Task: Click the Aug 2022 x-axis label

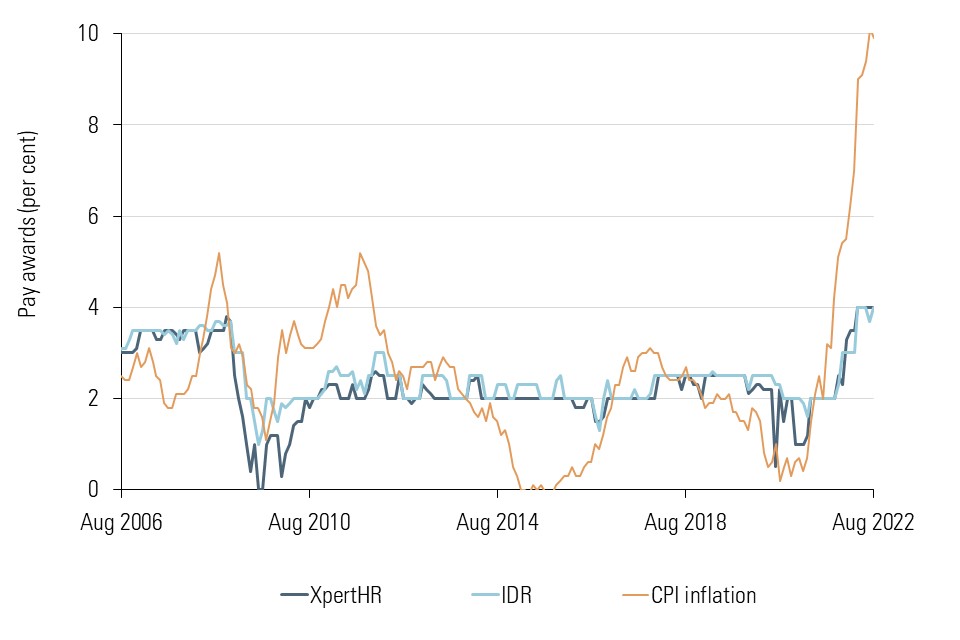Action: [873, 522]
